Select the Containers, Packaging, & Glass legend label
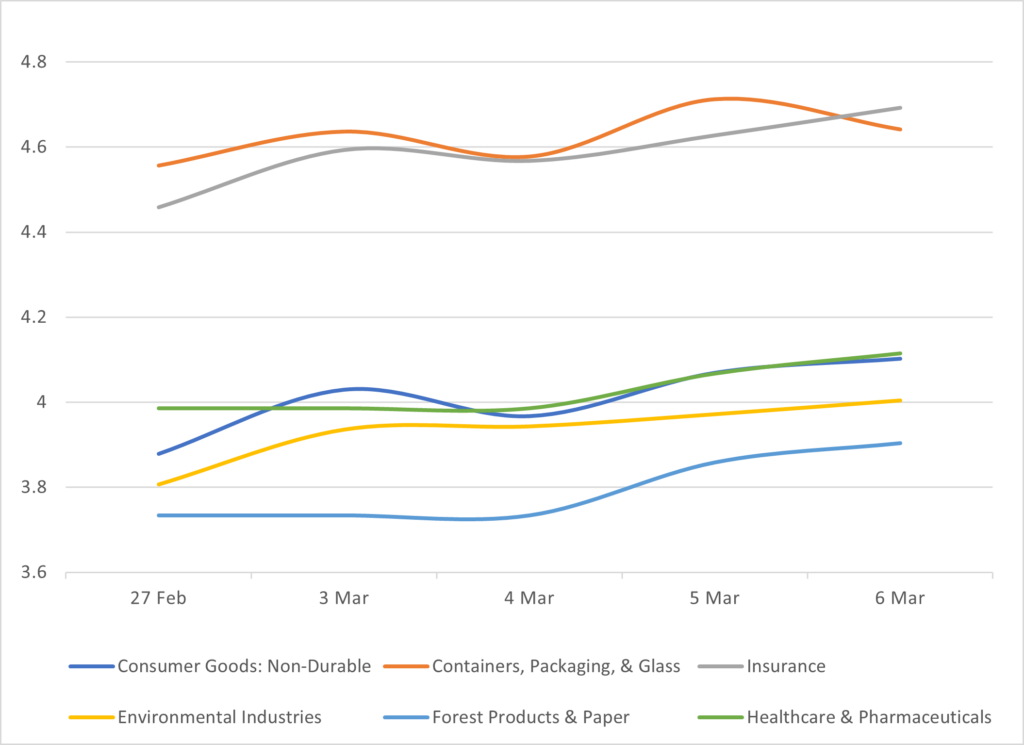Screen dimensions: 1024x745 (554, 666)
